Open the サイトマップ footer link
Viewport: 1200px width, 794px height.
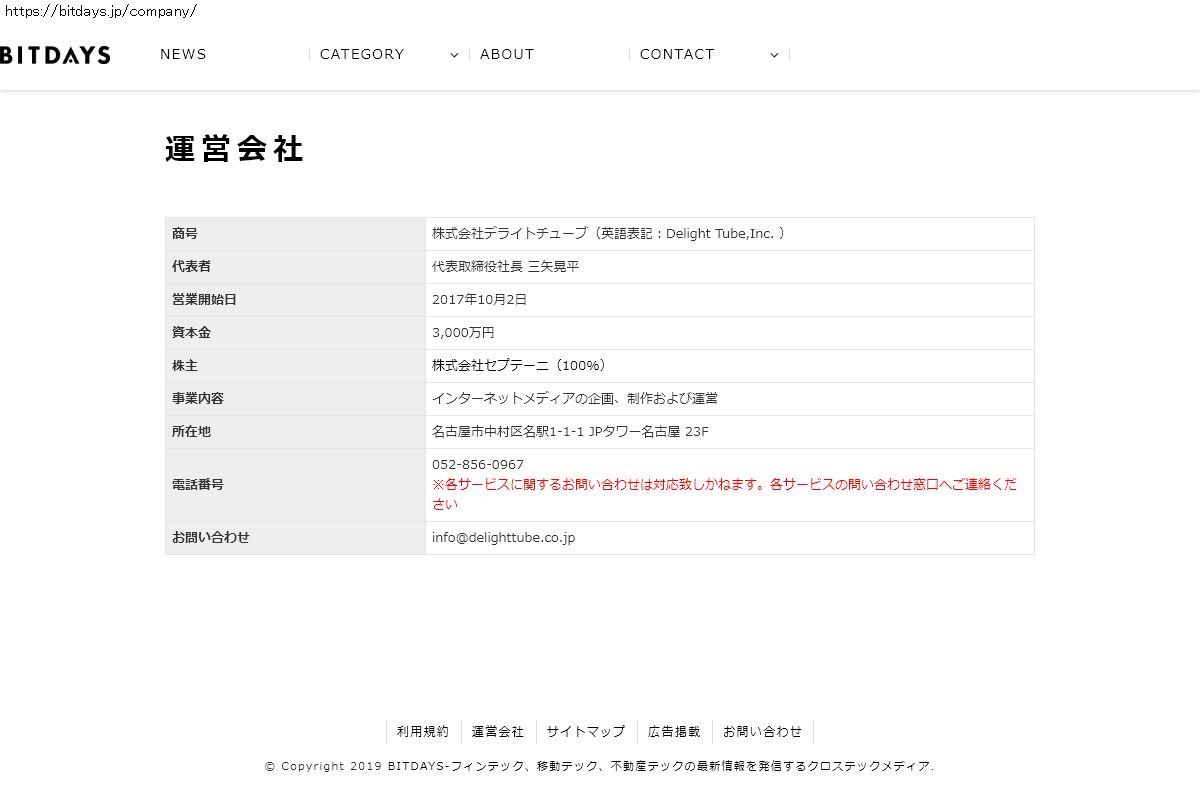[x=586, y=732]
